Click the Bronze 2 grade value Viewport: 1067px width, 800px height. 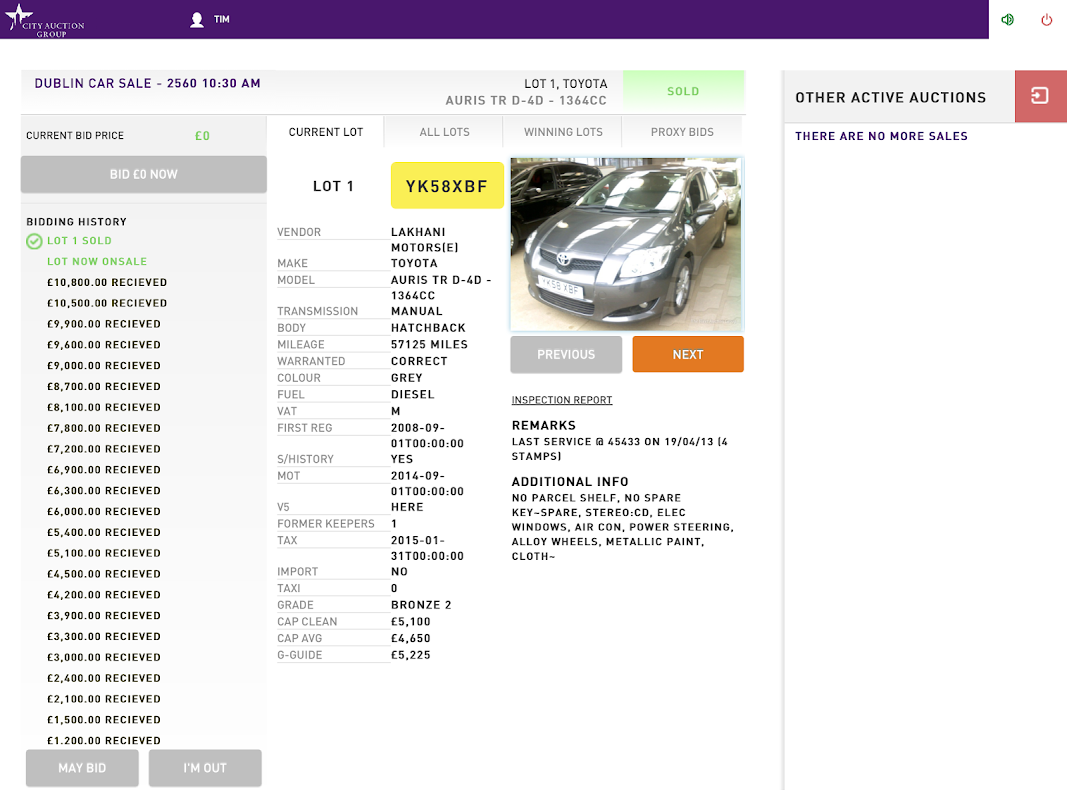tap(421, 605)
